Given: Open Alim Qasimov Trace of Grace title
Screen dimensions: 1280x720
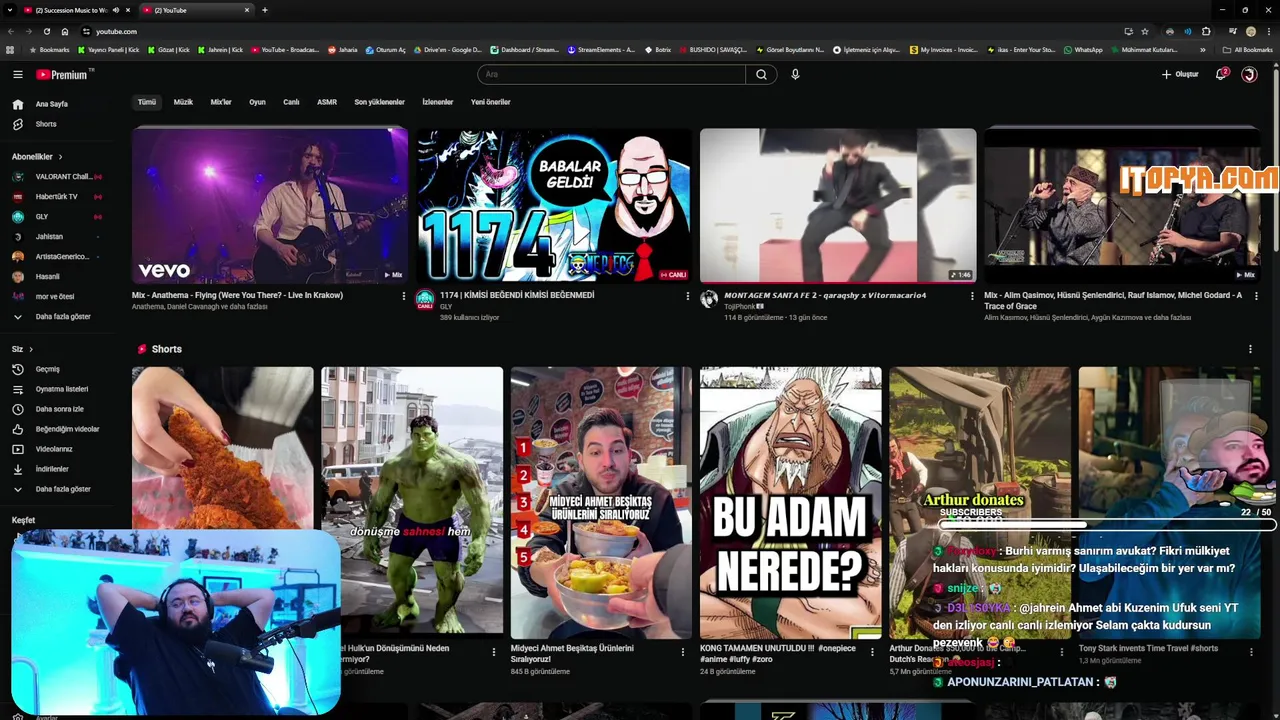Looking at the screenshot, I should tap(1113, 301).
